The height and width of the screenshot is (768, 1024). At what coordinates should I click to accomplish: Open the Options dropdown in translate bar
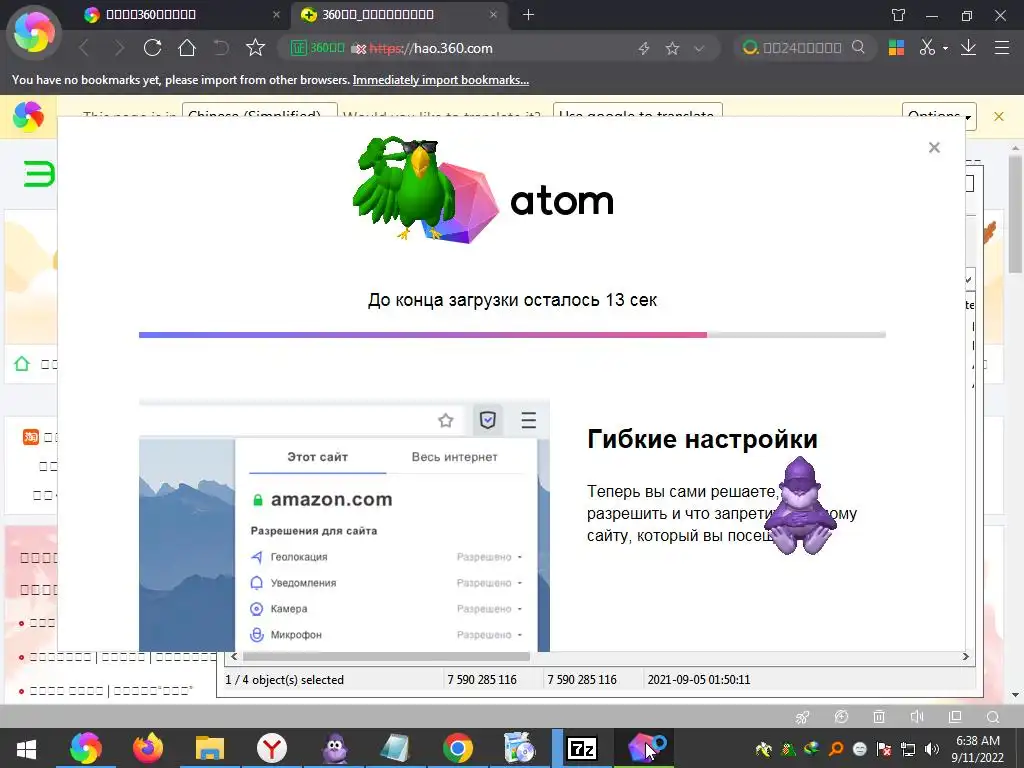coord(939,115)
